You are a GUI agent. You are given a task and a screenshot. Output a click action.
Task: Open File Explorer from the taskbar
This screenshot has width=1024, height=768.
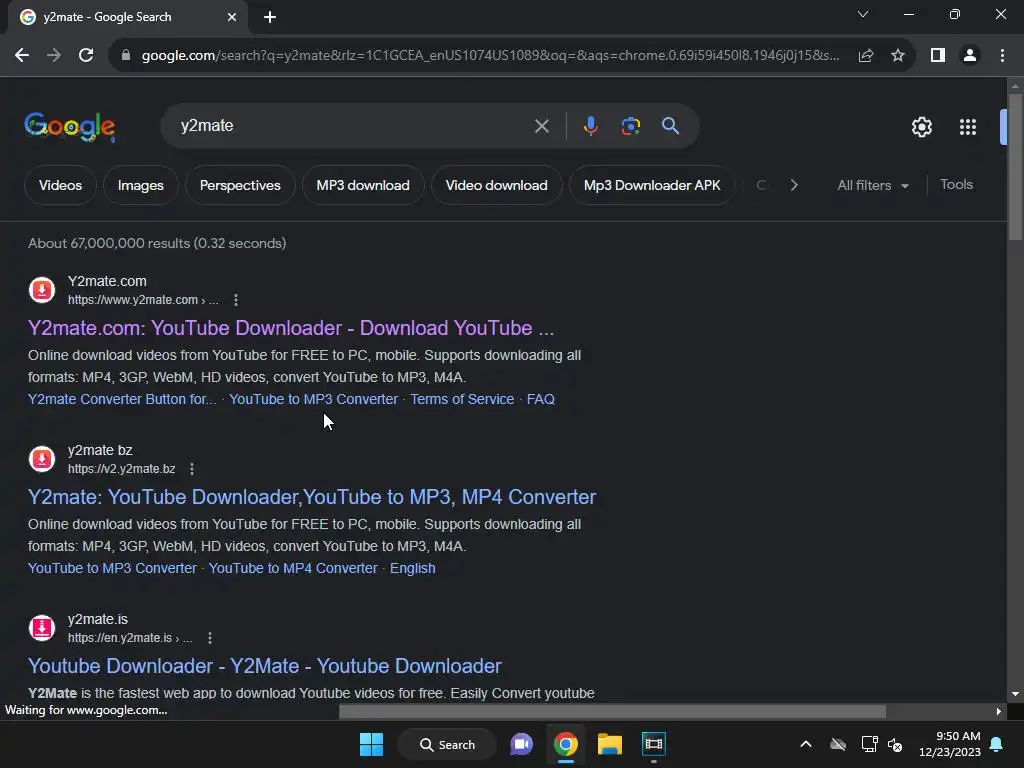click(609, 744)
